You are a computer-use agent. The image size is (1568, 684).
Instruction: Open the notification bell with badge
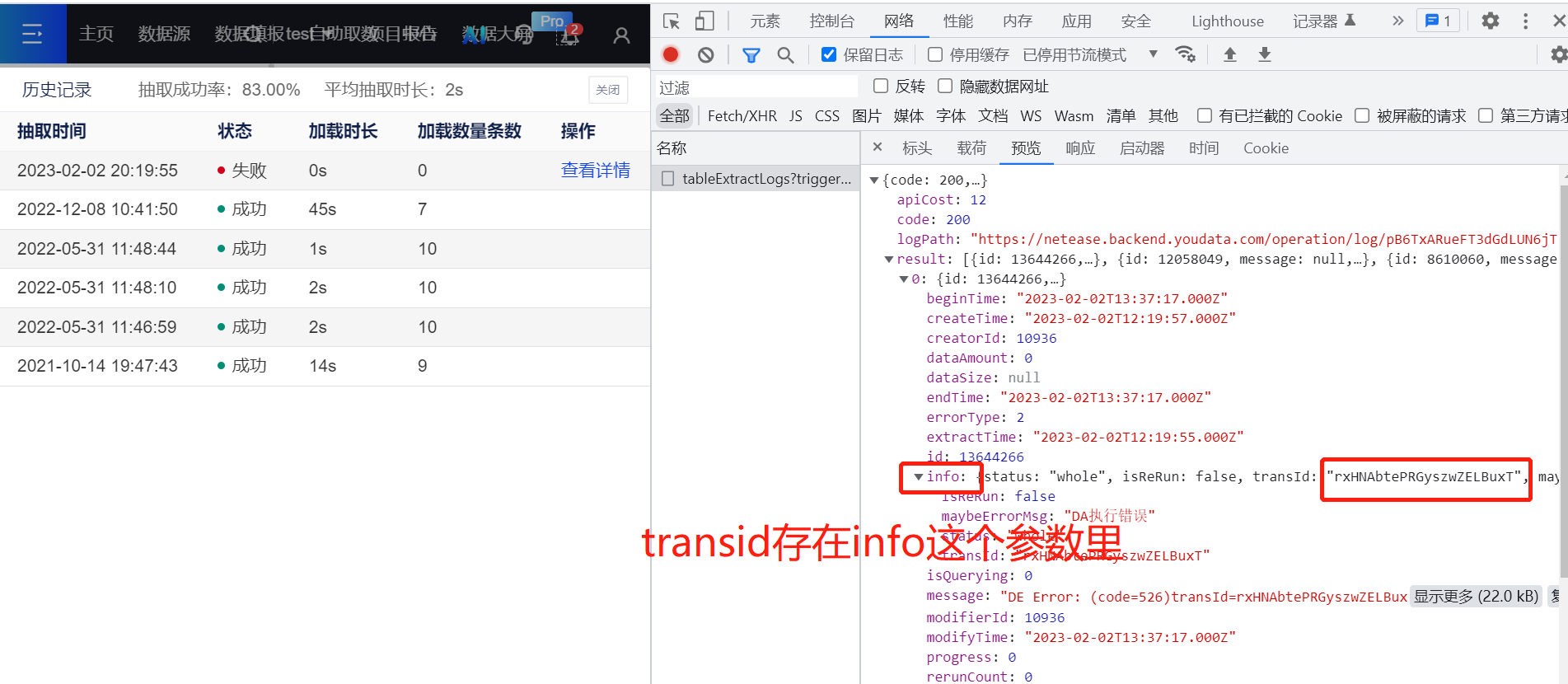point(569,35)
